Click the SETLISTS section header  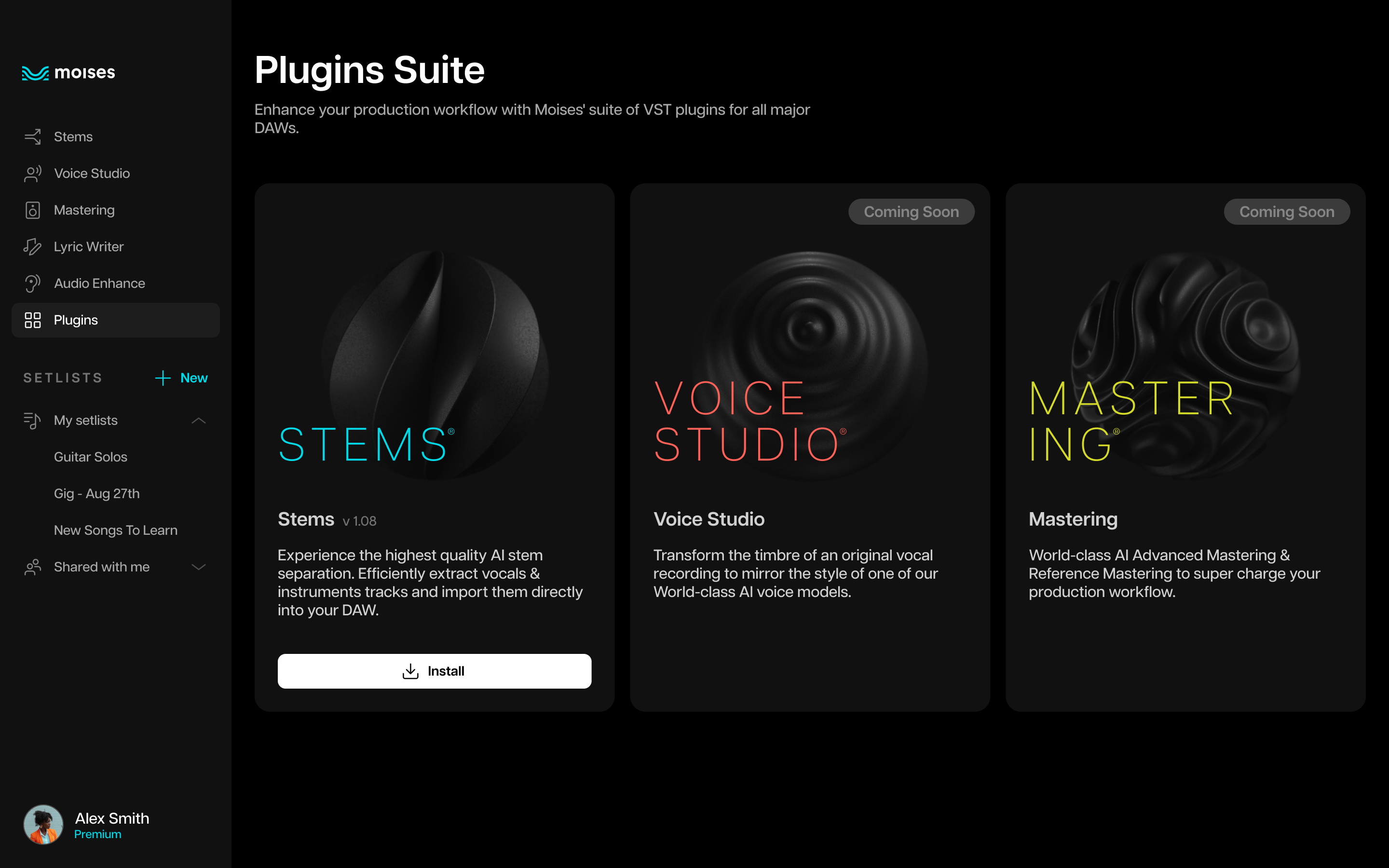pos(63,378)
